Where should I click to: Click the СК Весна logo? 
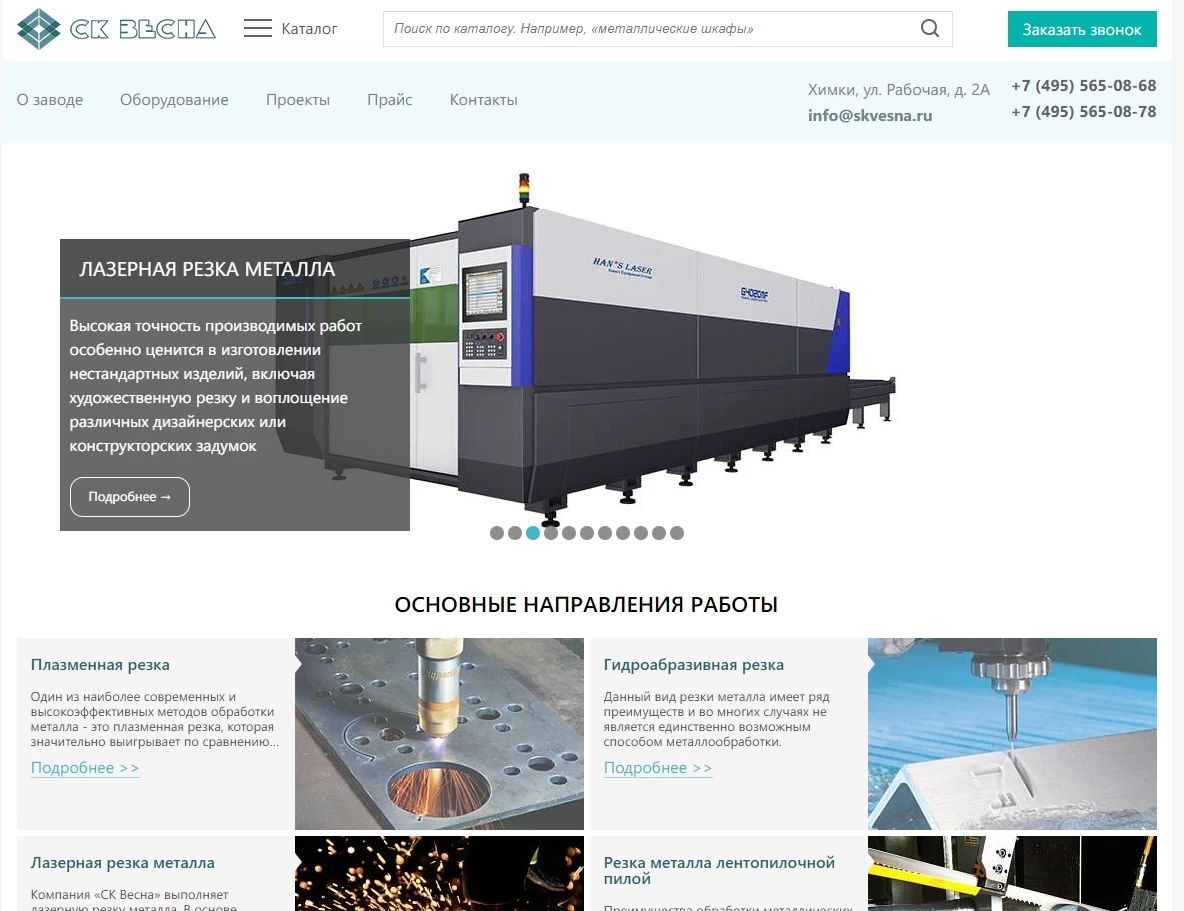(116, 29)
